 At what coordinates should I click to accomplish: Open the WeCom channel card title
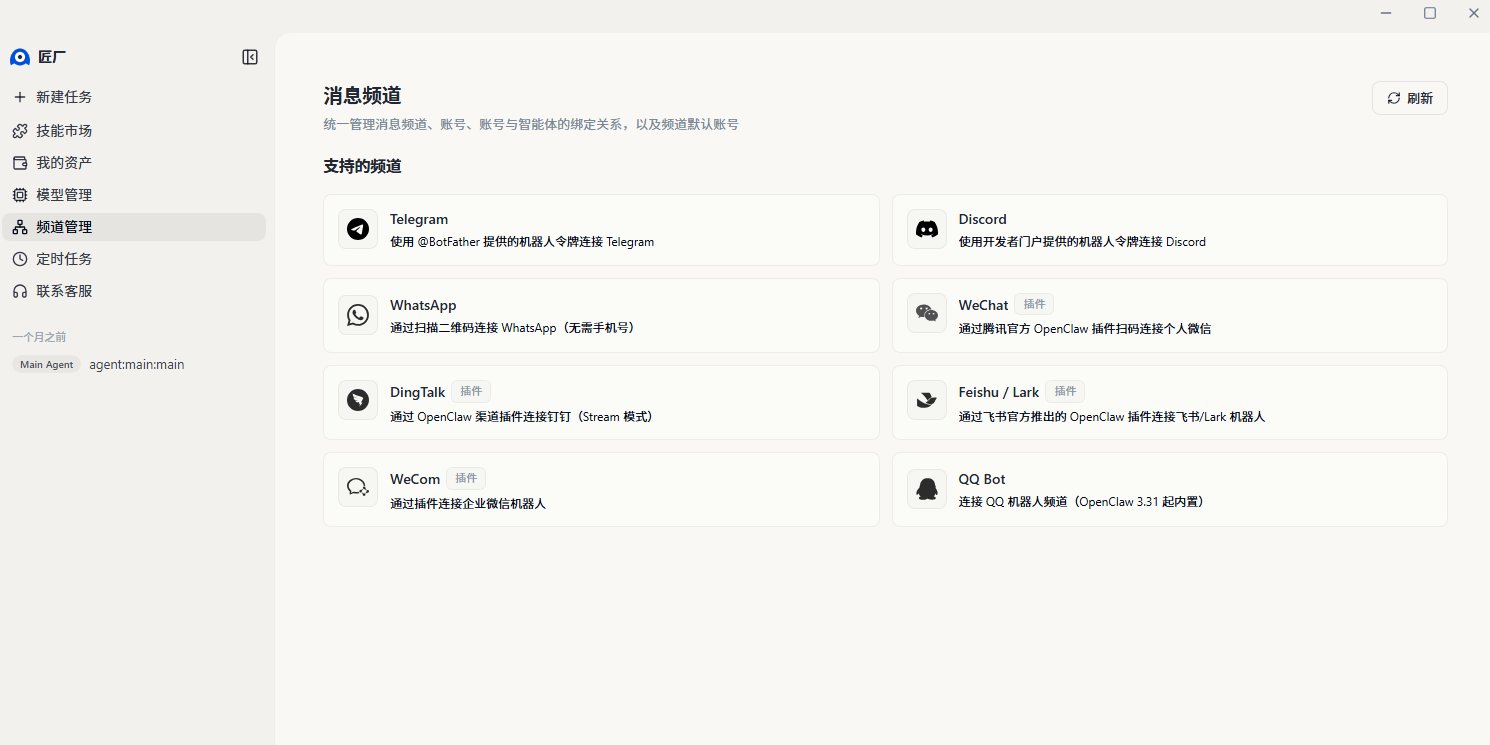coord(415,479)
